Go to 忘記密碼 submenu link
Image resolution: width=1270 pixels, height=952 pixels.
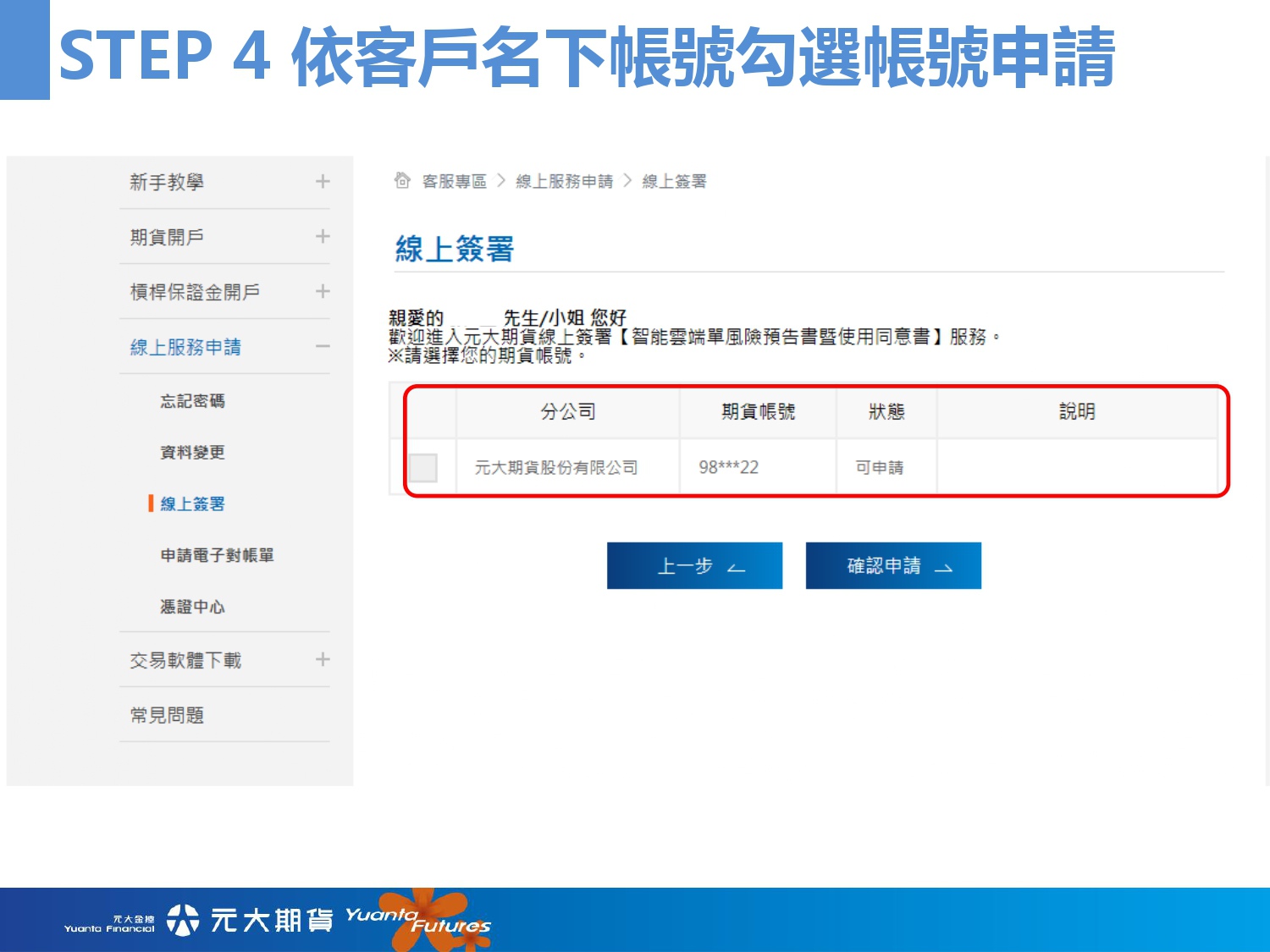pyautogui.click(x=193, y=401)
